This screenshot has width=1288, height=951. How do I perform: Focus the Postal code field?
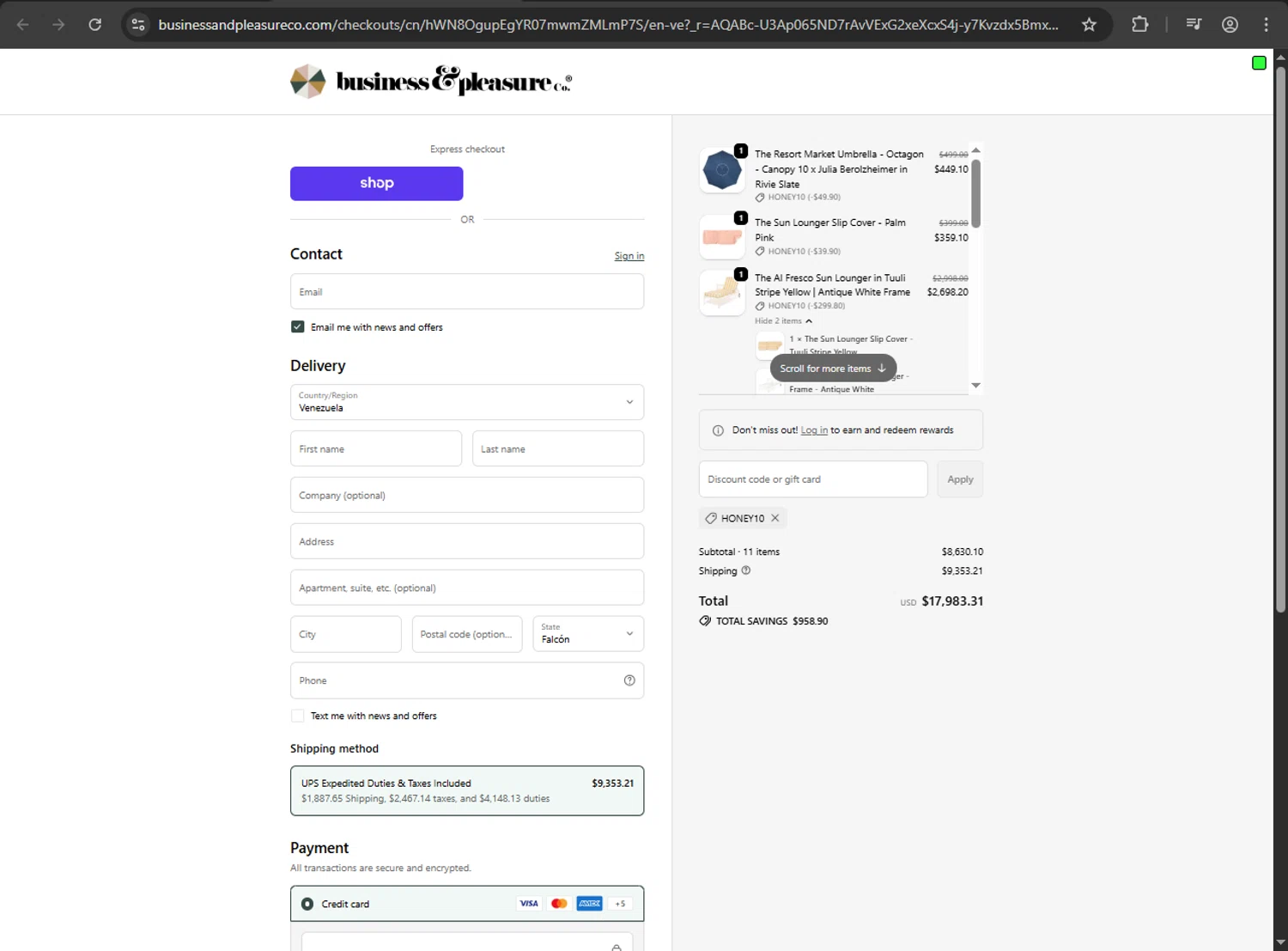tap(467, 634)
